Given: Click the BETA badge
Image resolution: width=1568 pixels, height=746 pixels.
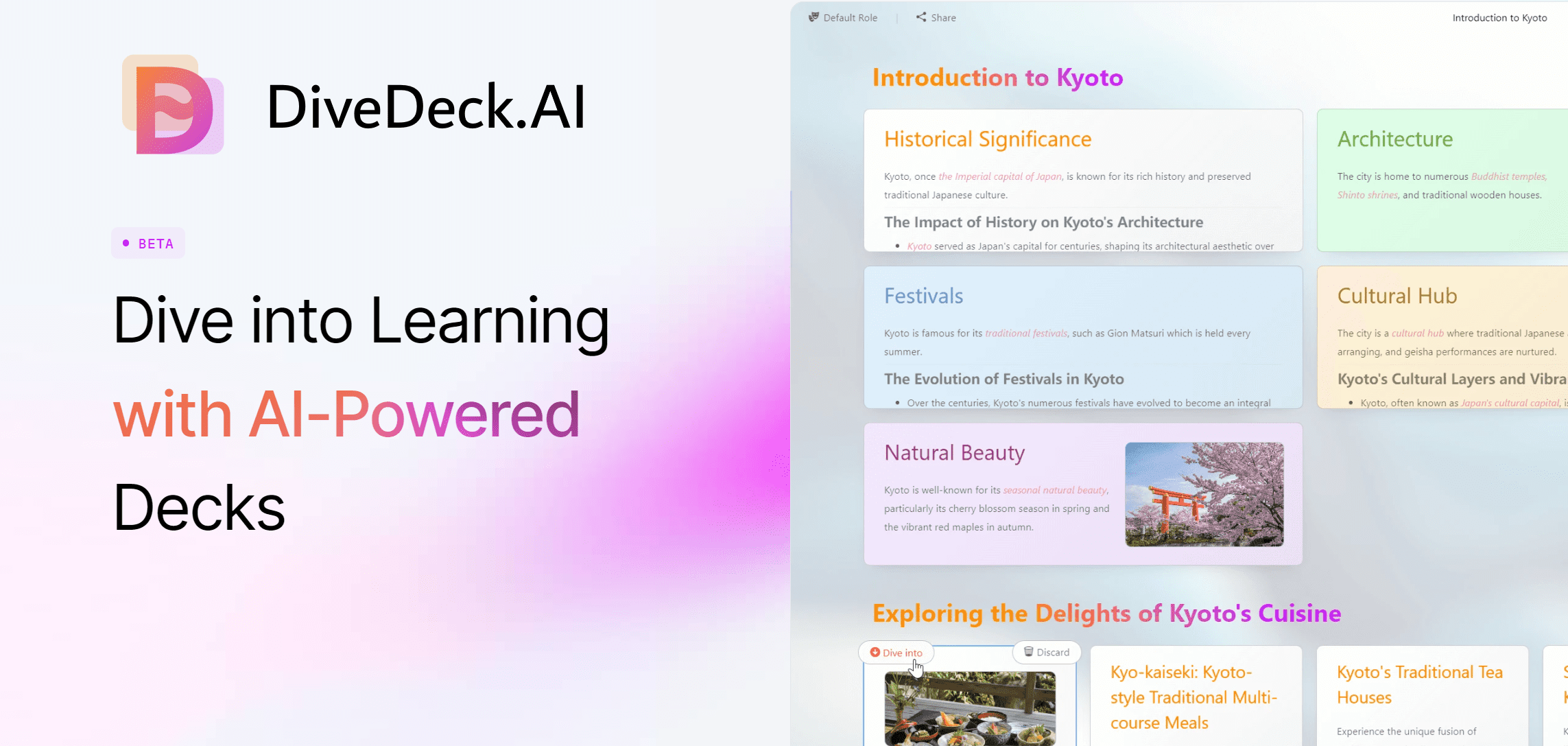Looking at the screenshot, I should (147, 242).
